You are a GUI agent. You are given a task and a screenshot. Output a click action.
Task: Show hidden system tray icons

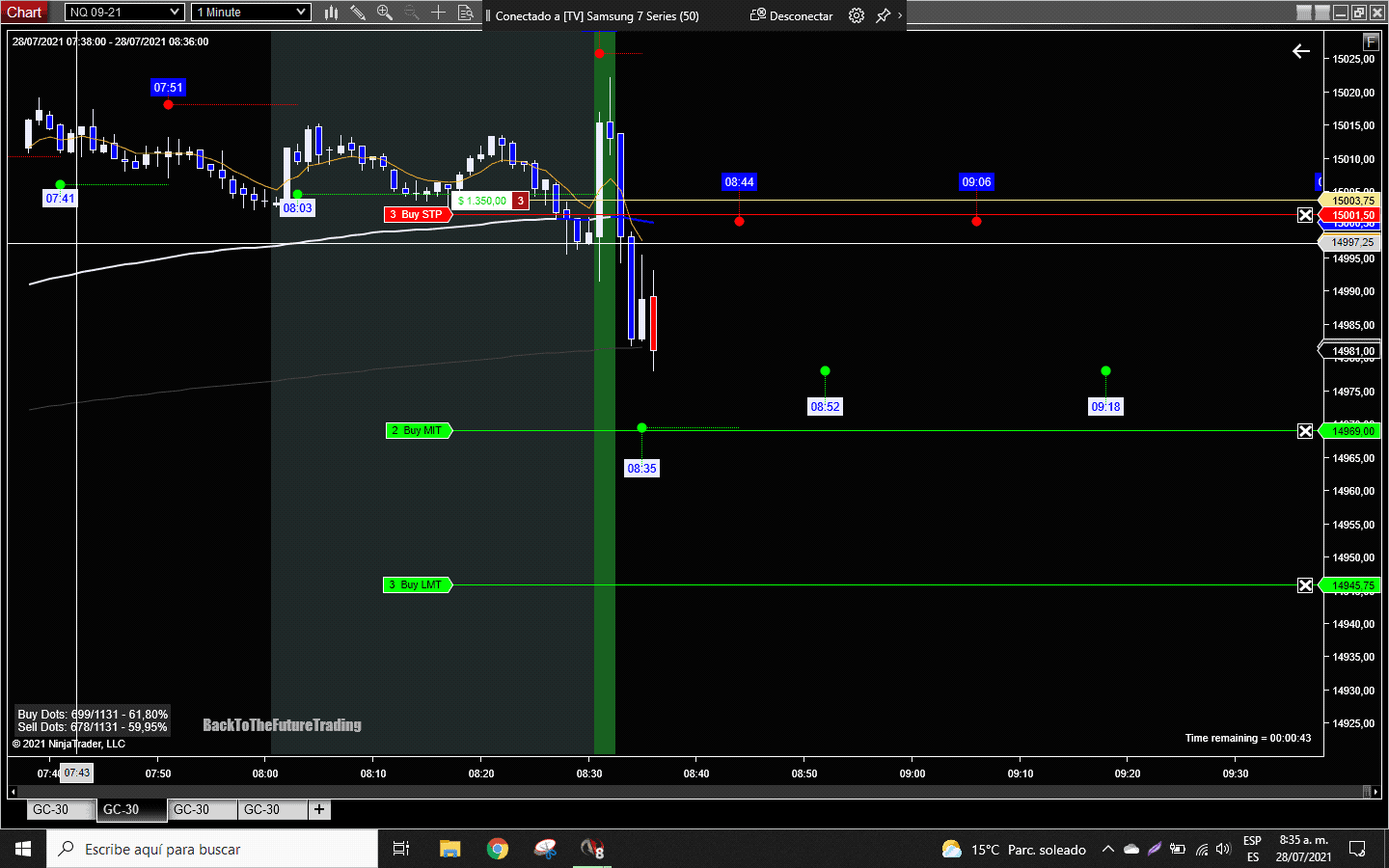click(x=1108, y=849)
